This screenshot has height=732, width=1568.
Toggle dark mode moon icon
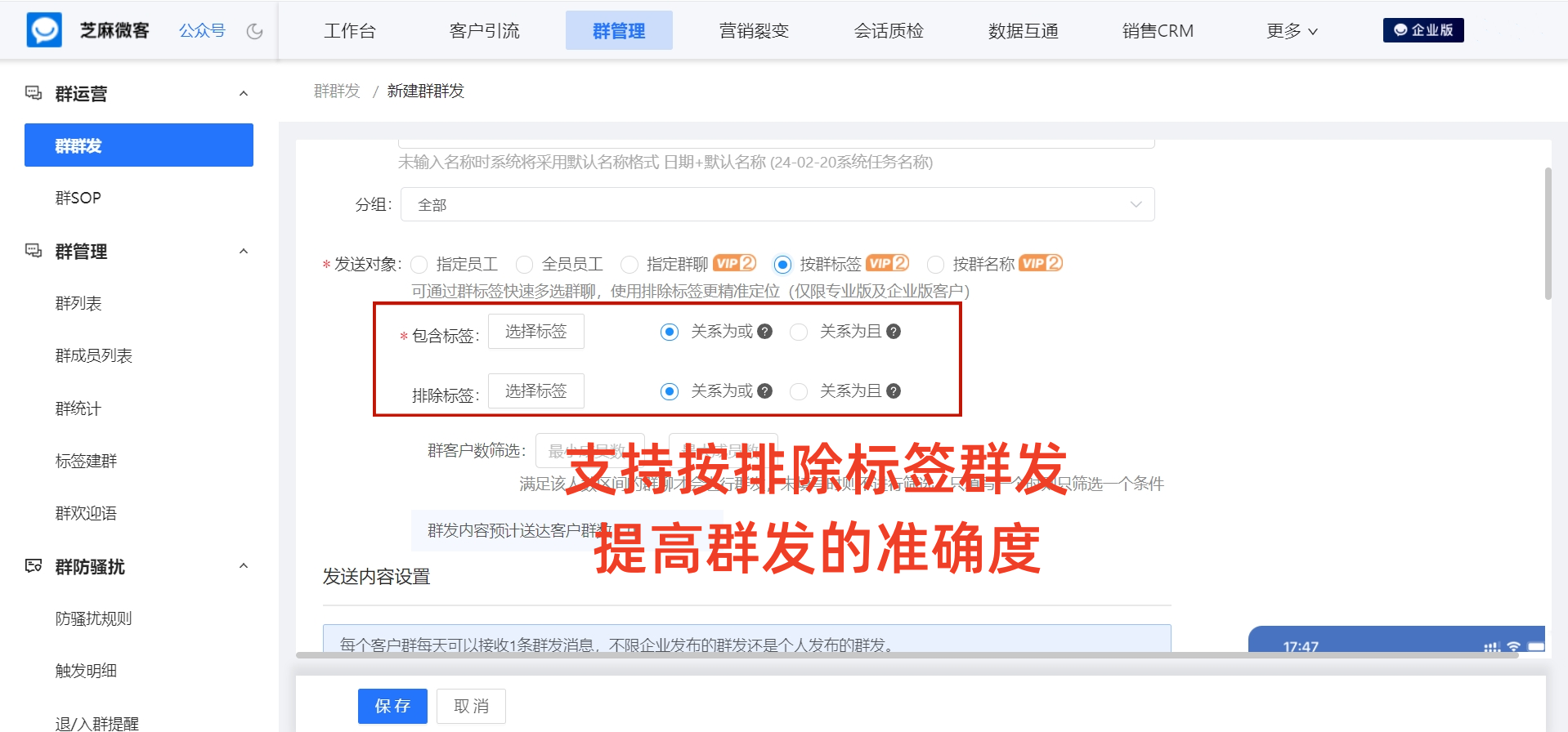pos(255,31)
